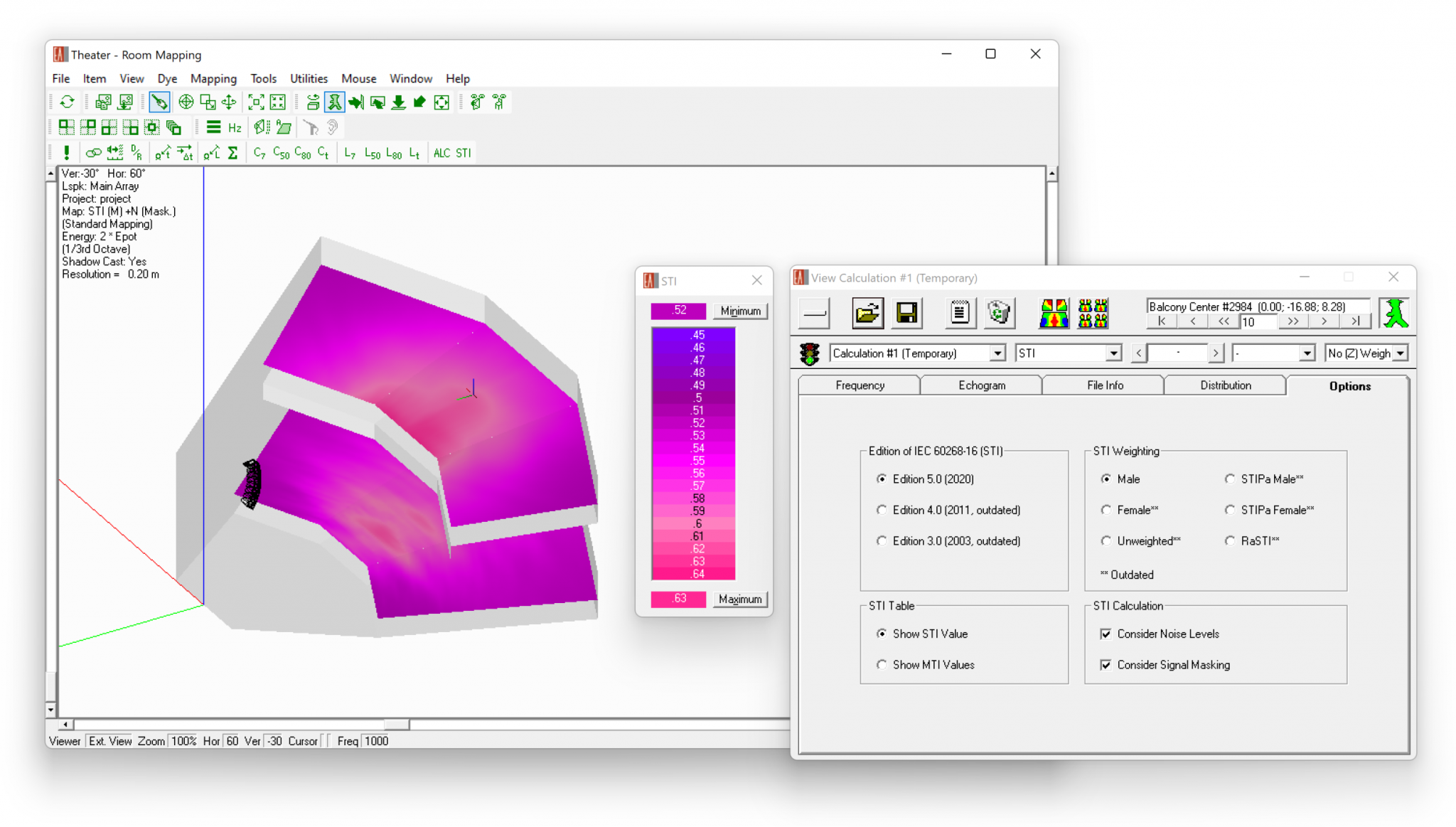Expand Calculation #1 (Temporary) dropdown
The image size is (1456, 827).
pos(997,353)
